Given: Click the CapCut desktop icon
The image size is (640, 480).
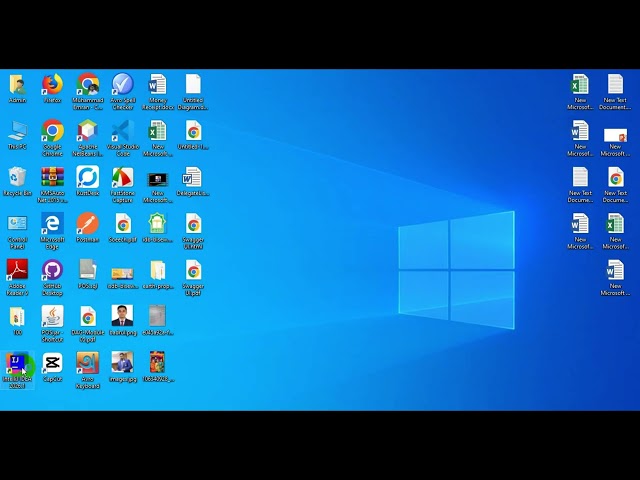Looking at the screenshot, I should pos(52,367).
